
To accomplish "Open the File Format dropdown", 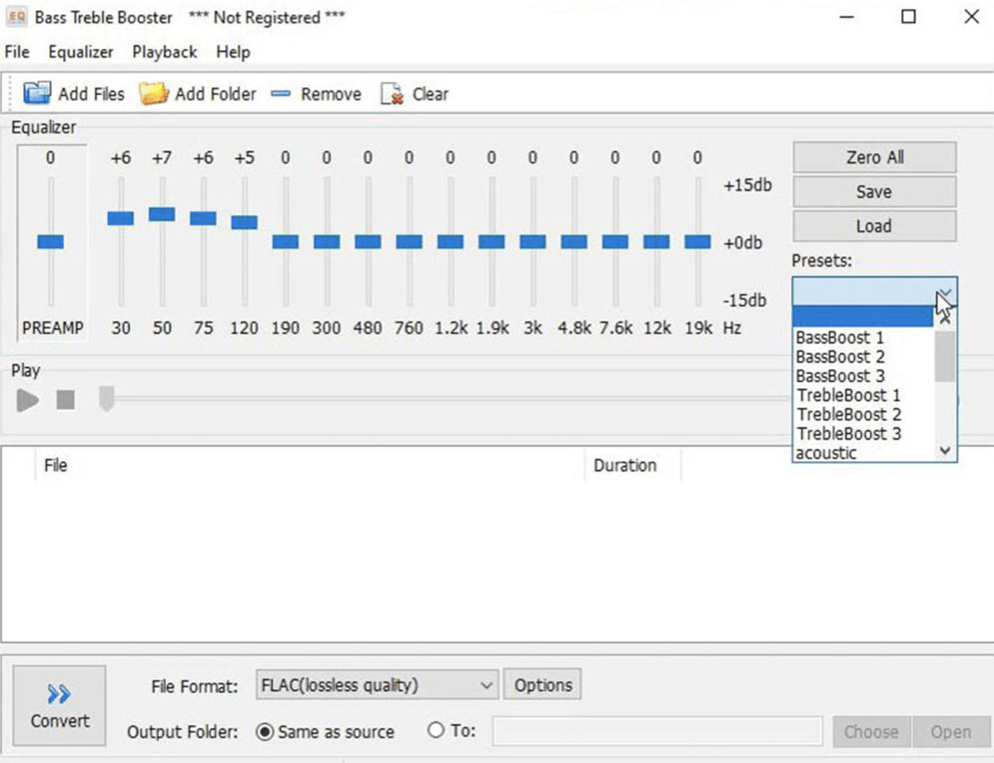I will [x=376, y=685].
